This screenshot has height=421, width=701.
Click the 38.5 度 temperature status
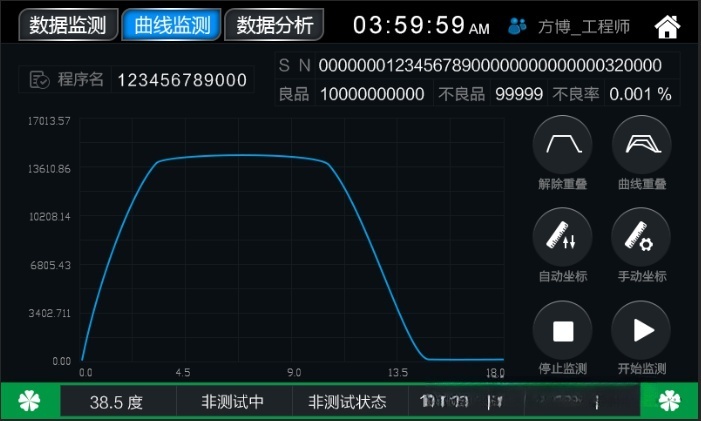click(x=117, y=402)
